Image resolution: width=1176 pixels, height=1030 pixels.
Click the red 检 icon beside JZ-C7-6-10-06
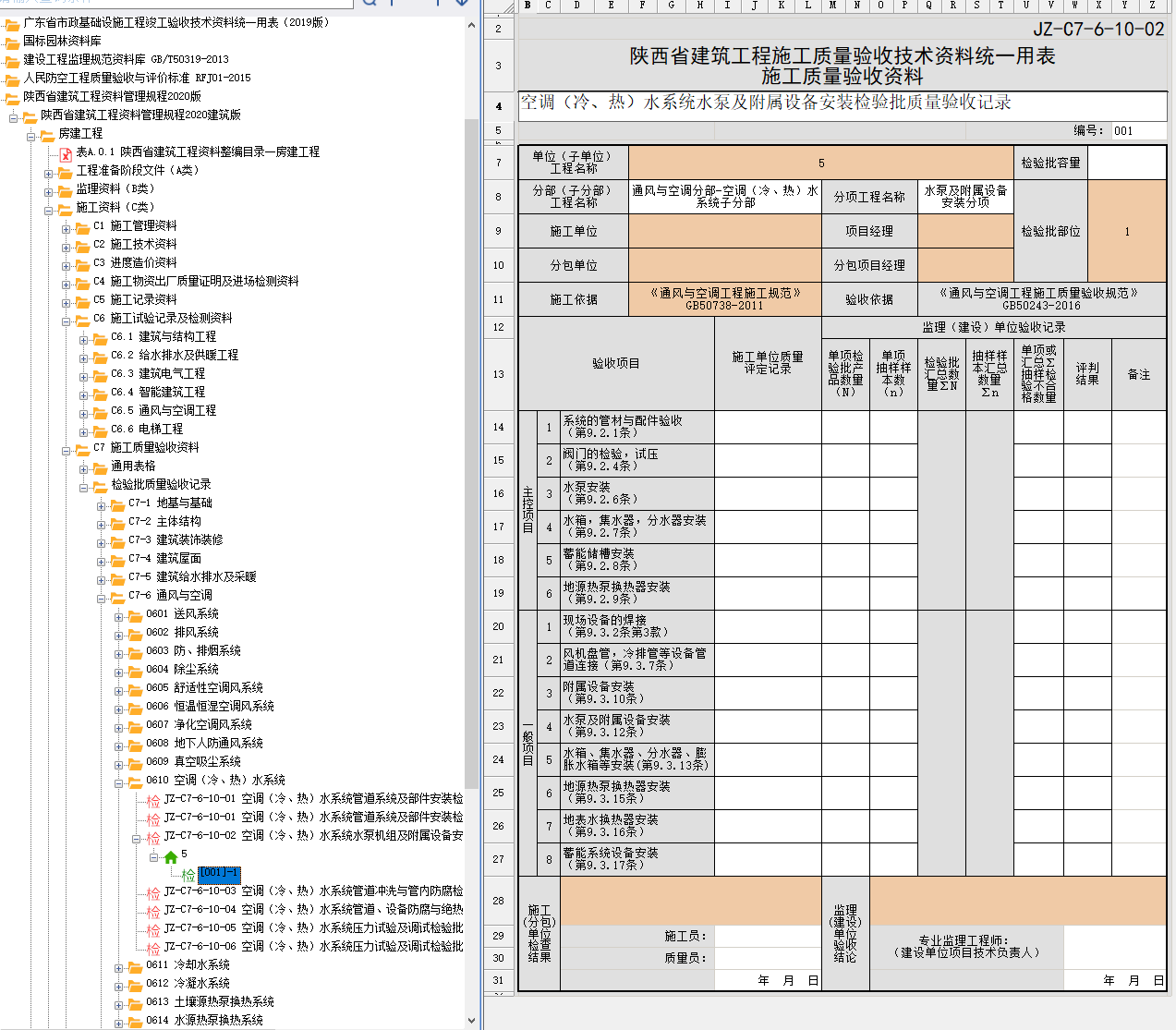pos(153,948)
